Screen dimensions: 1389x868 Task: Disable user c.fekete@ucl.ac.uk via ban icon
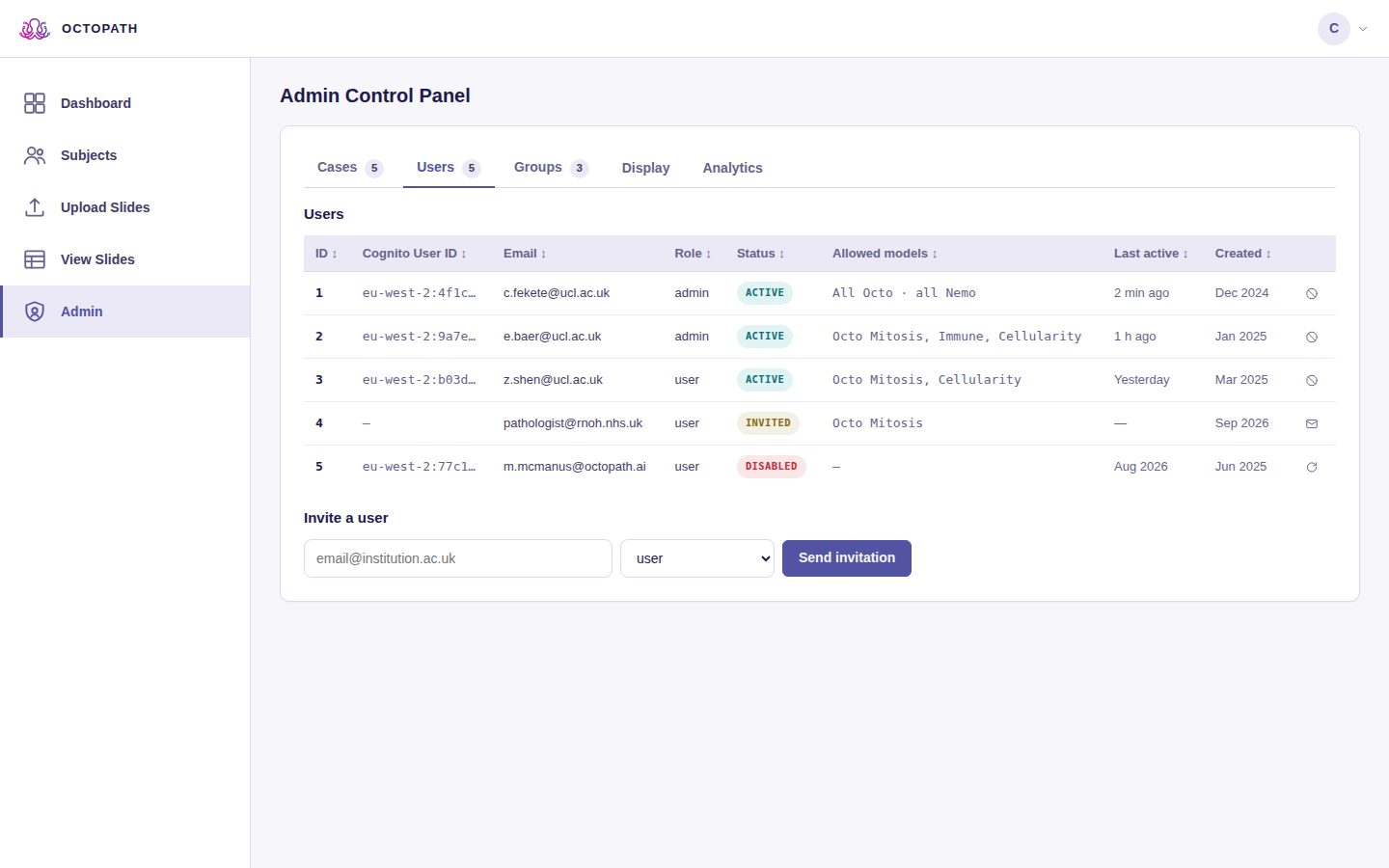(1312, 293)
